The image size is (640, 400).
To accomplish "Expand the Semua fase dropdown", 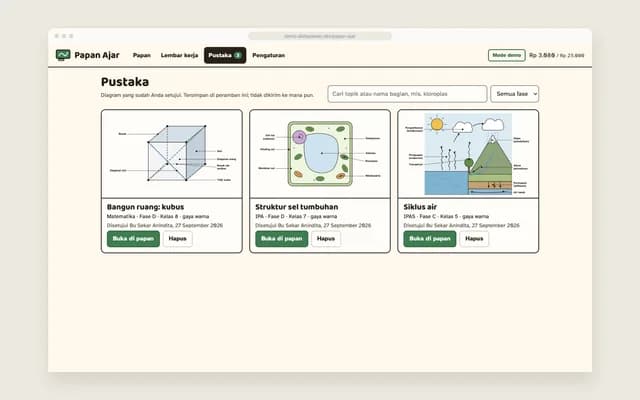I will click(514, 94).
